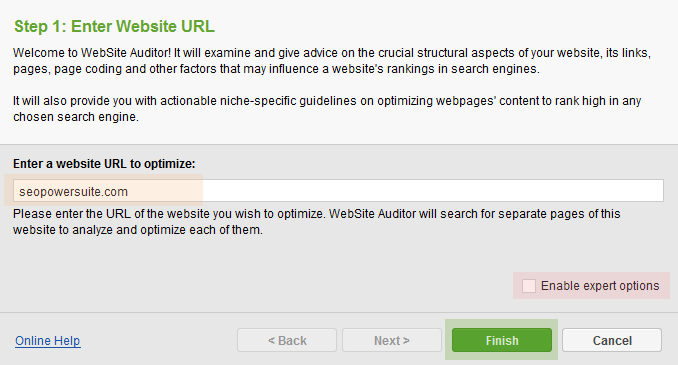Viewport: 678px width, 365px height.
Task: Follow the underlined Online Help hyperlink
Action: pyautogui.click(x=48, y=341)
